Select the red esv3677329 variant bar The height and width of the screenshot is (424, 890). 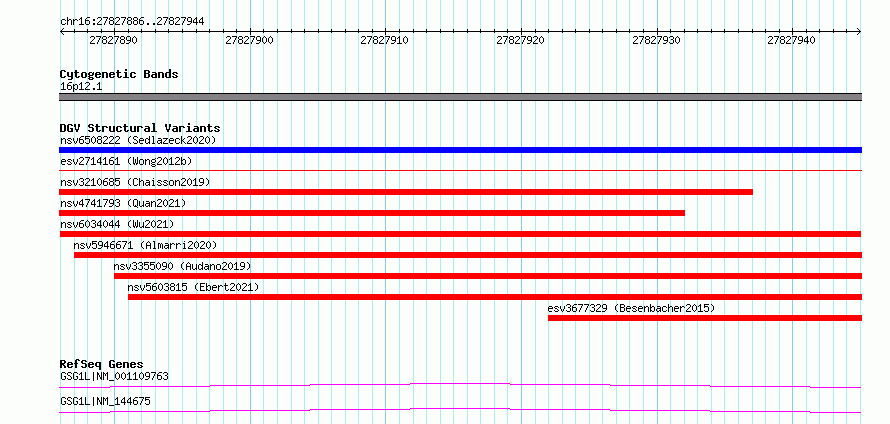(x=705, y=318)
